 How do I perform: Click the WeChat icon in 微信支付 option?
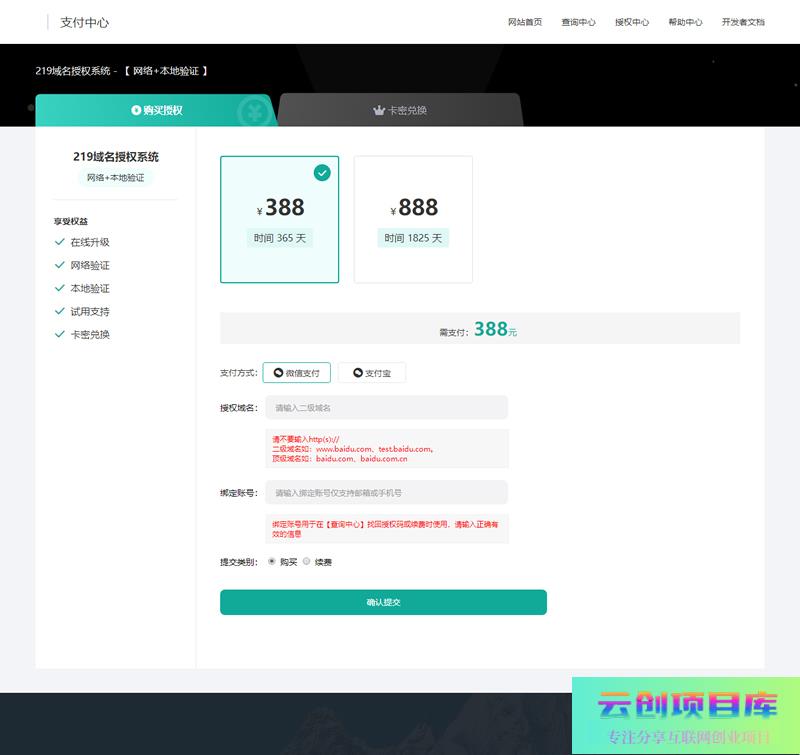(278, 373)
